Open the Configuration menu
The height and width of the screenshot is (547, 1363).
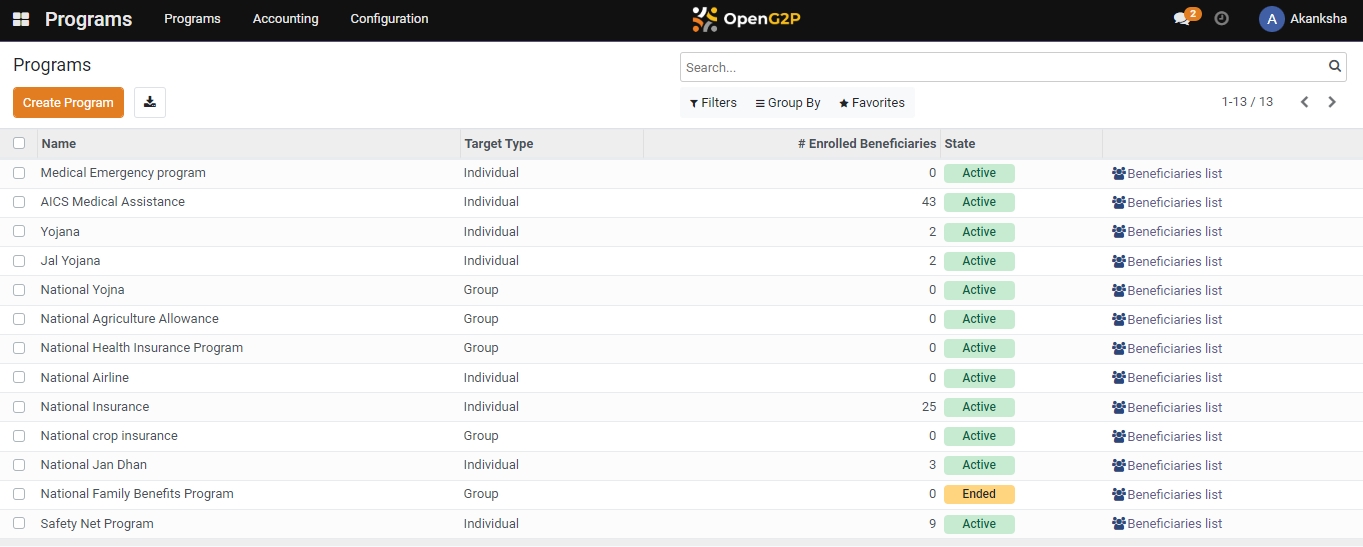tap(389, 19)
